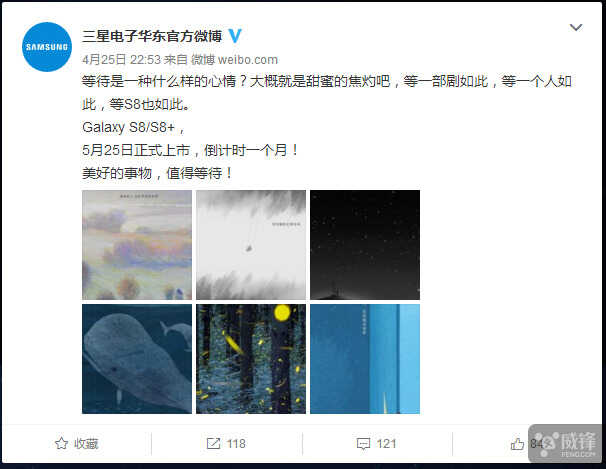Open the 三星电子华东官方微博 account name

pyautogui.click(x=152, y=36)
